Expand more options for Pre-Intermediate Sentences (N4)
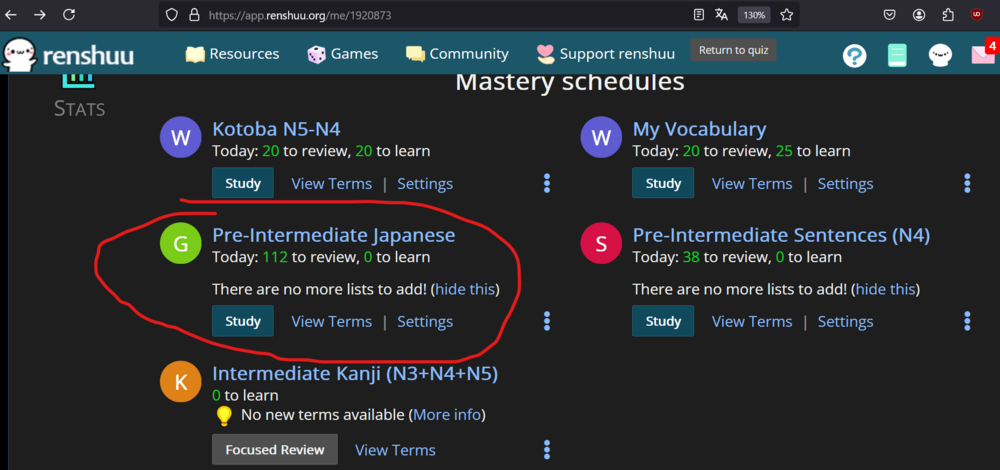1000x470 pixels. [x=967, y=321]
